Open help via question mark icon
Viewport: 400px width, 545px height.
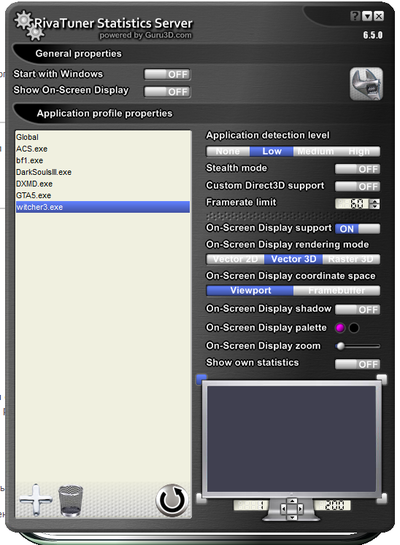coord(355,16)
